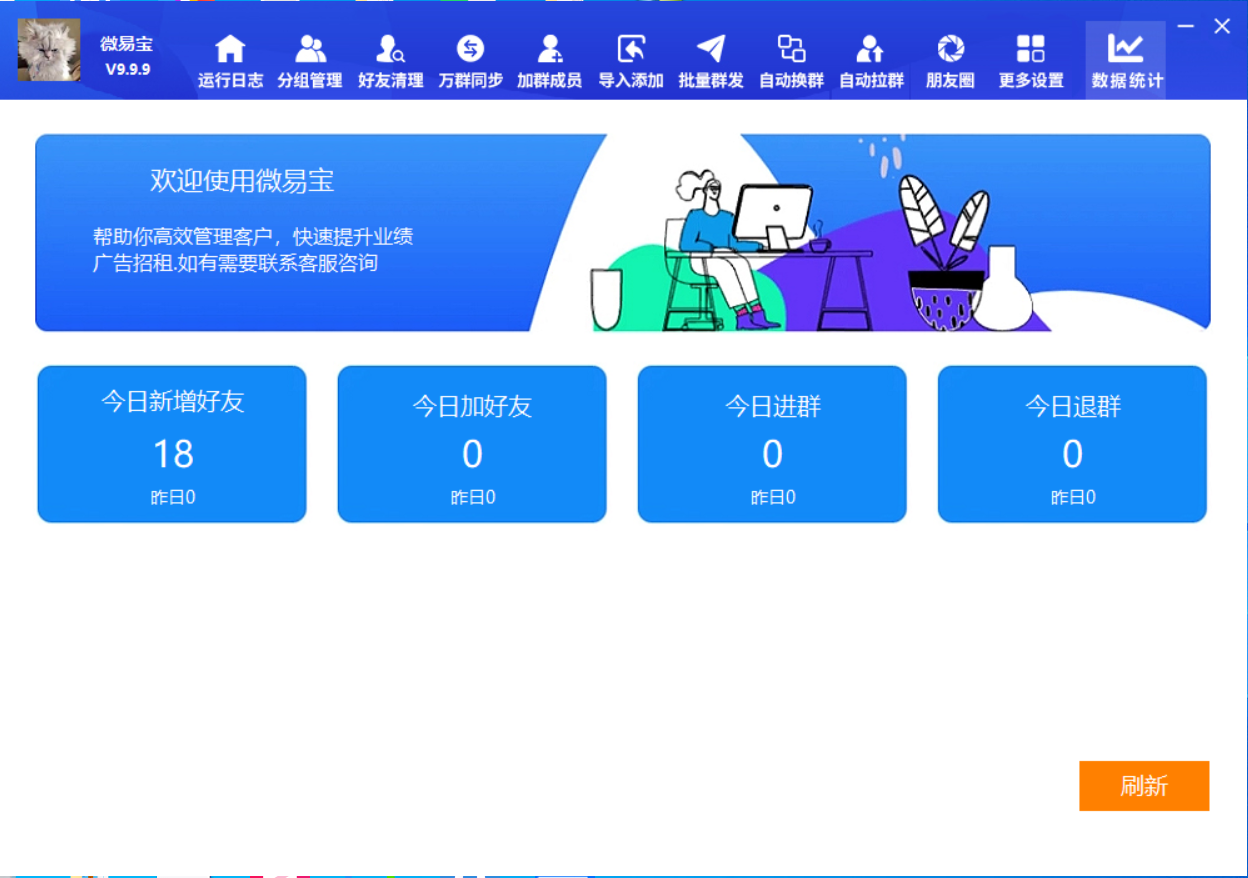
Task: Click the 万群同步 group sync icon
Action: coord(469,60)
